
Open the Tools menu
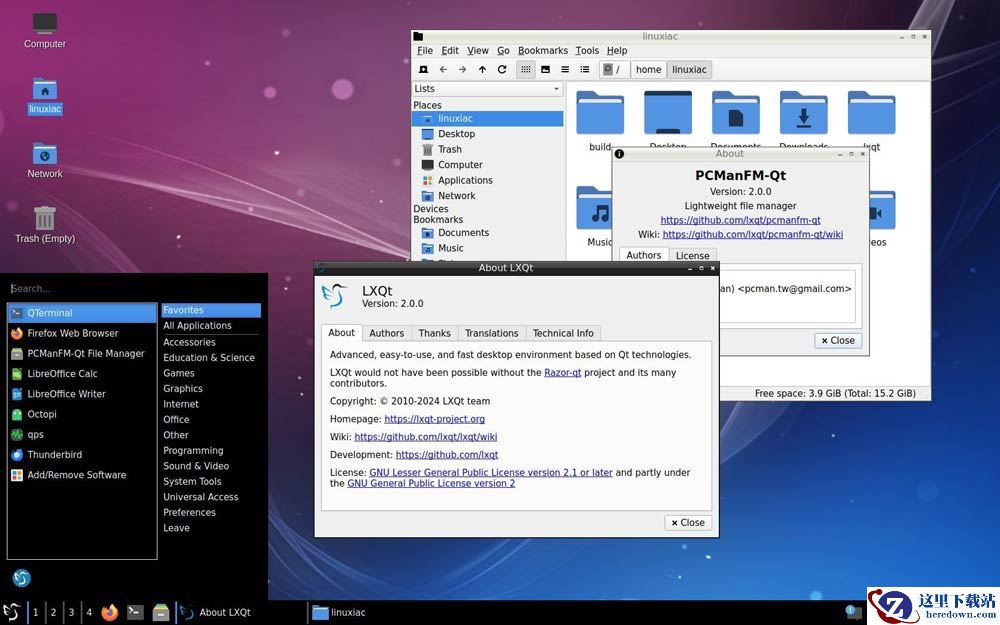click(587, 50)
